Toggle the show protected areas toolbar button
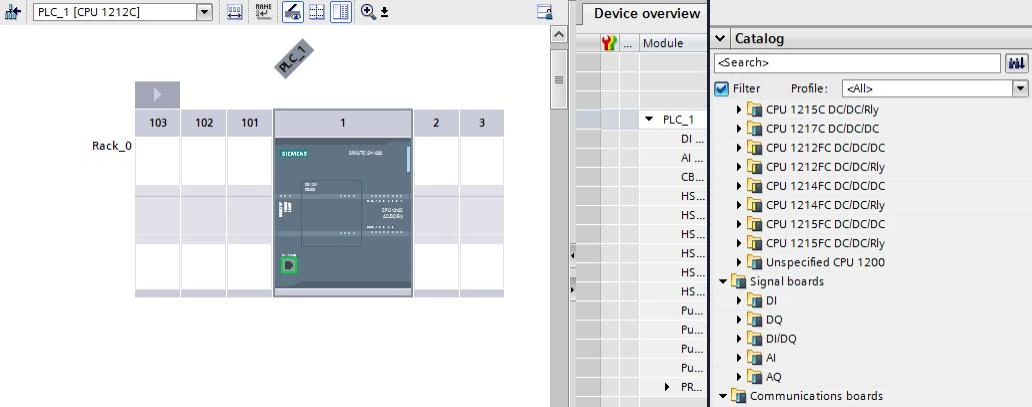The image size is (1032, 407). (x=292, y=12)
